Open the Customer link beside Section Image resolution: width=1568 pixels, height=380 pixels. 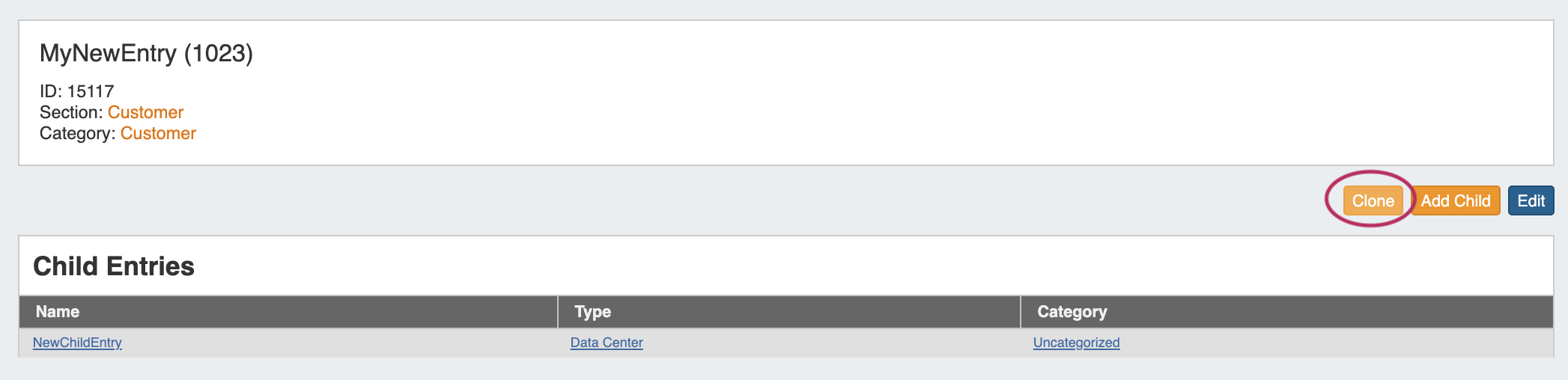tap(145, 112)
